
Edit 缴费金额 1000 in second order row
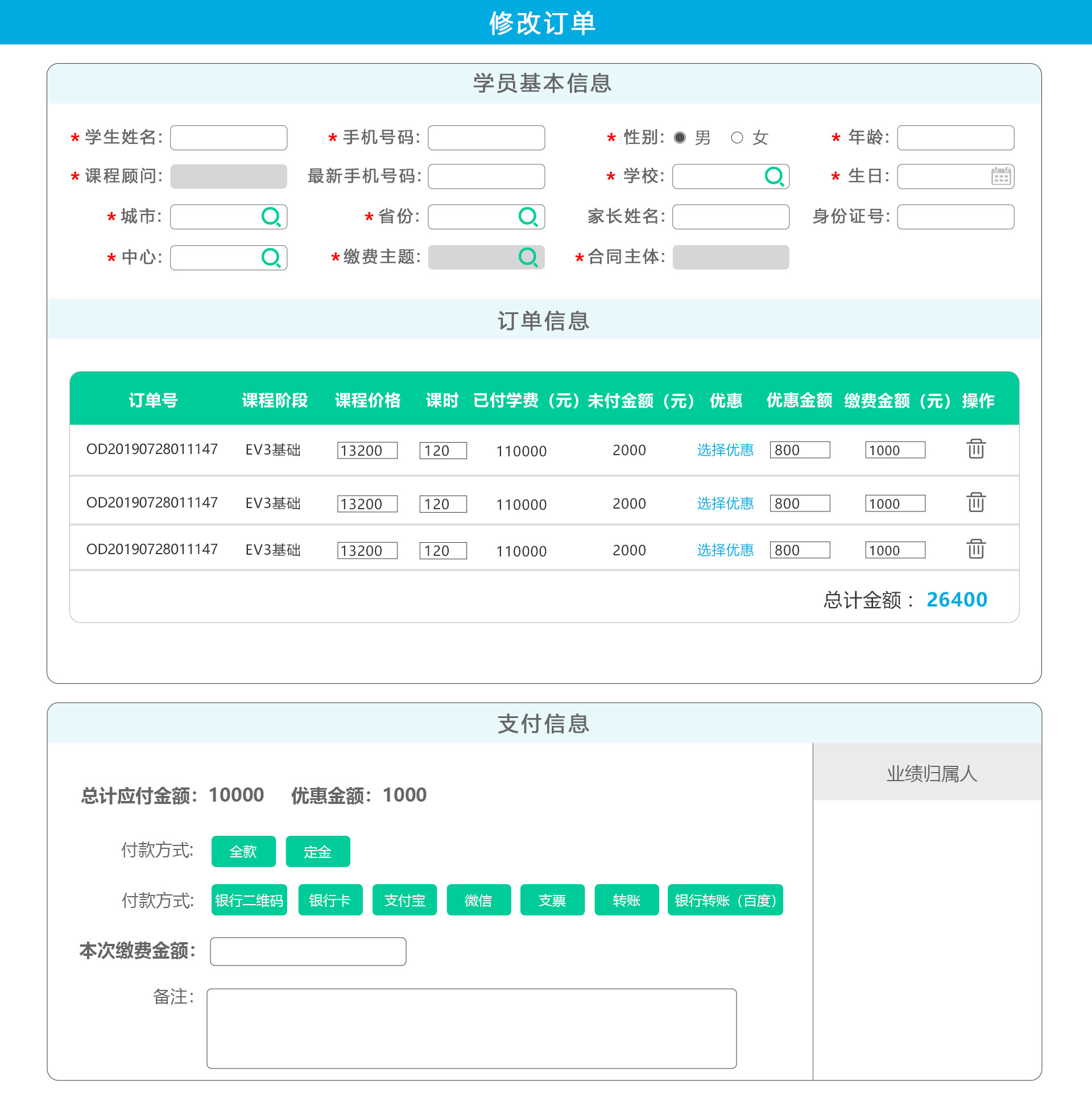(x=895, y=503)
